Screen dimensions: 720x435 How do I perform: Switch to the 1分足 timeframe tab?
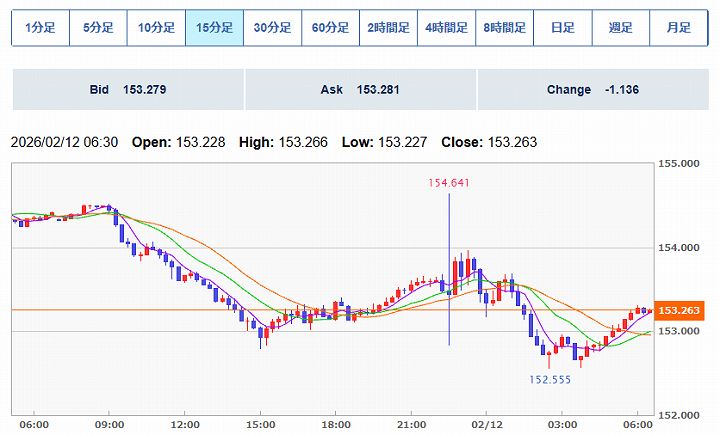40,28
